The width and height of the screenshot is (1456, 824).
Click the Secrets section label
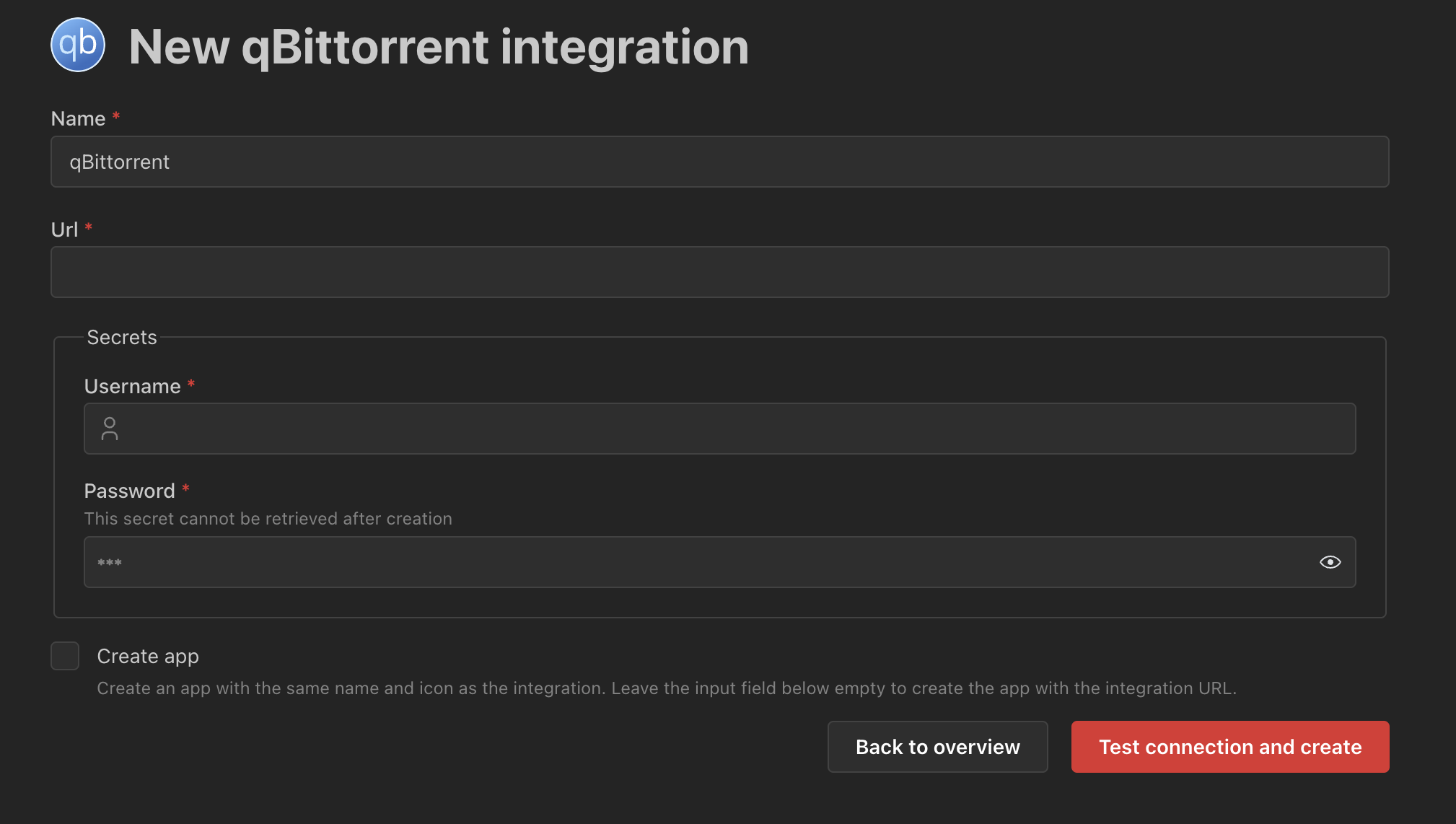121,337
